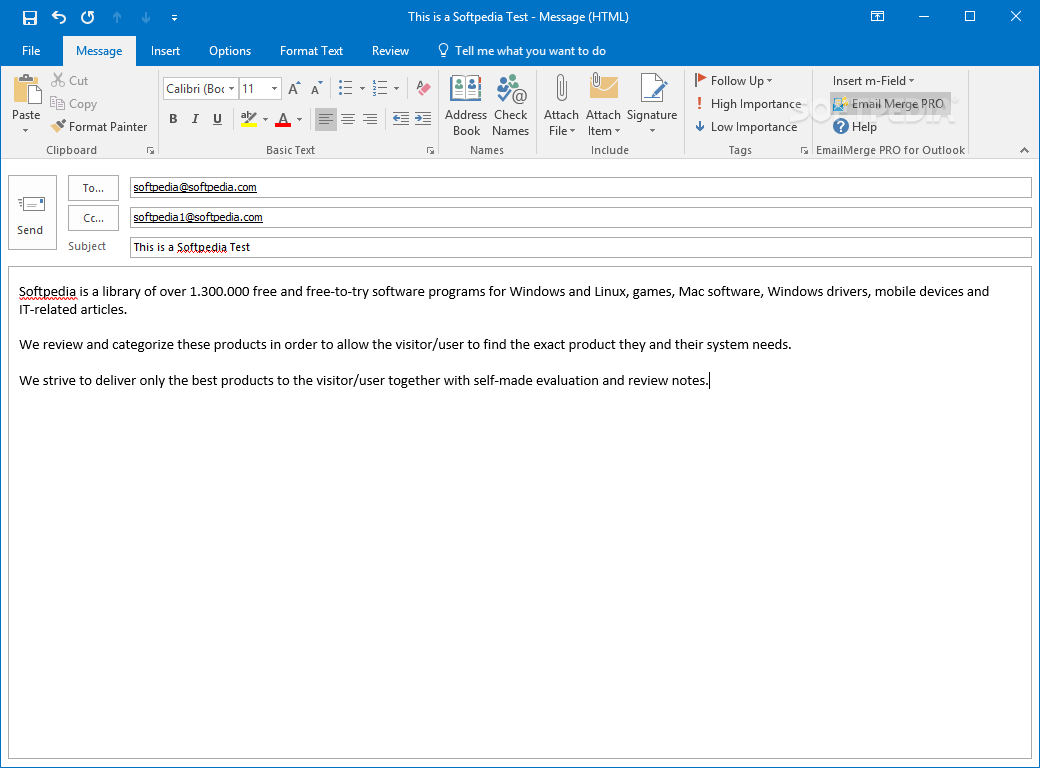Apply a bulleted list
This screenshot has width=1040, height=768.
pos(346,88)
